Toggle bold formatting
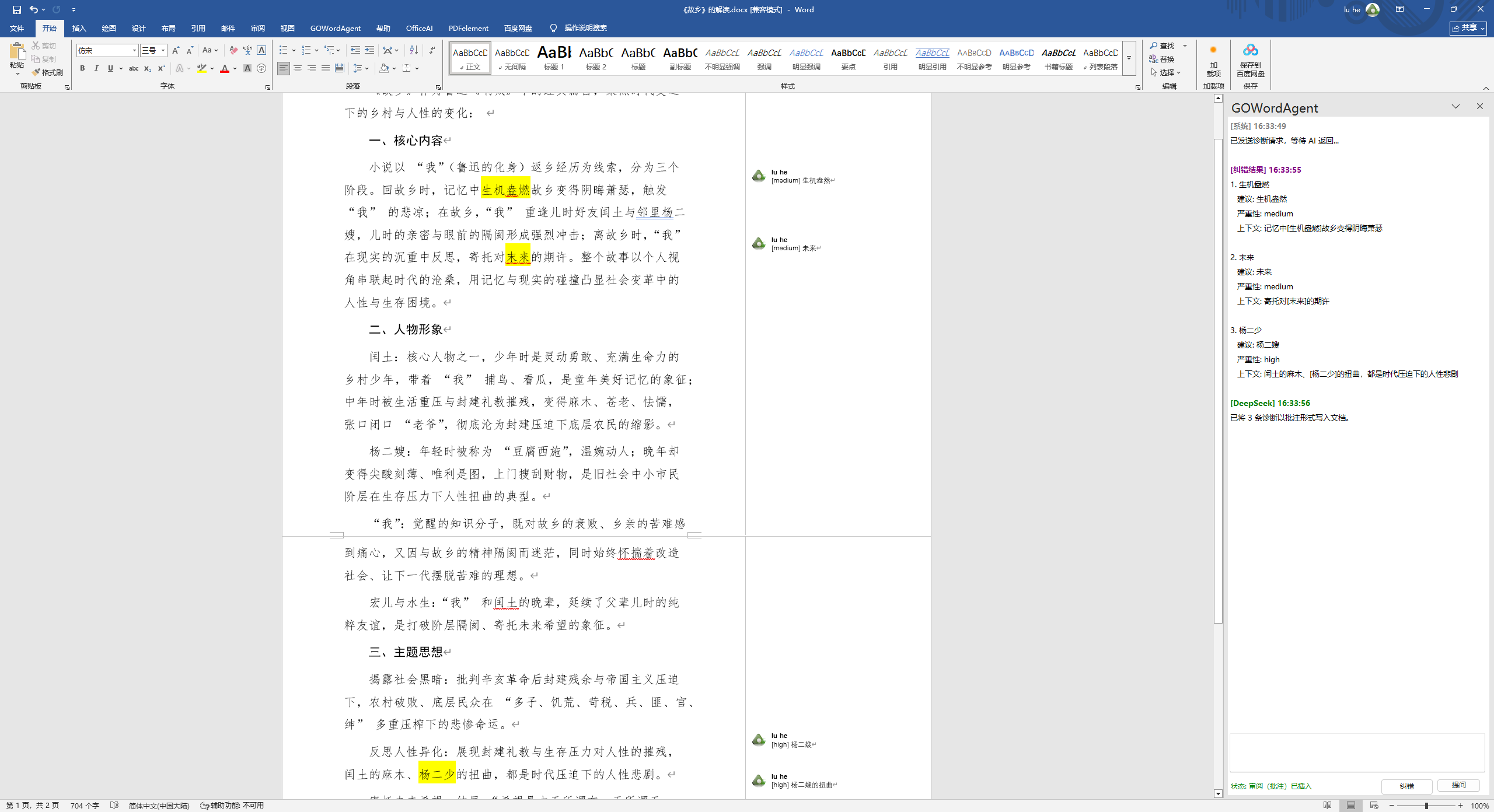The width and height of the screenshot is (1494, 812). pos(82,68)
